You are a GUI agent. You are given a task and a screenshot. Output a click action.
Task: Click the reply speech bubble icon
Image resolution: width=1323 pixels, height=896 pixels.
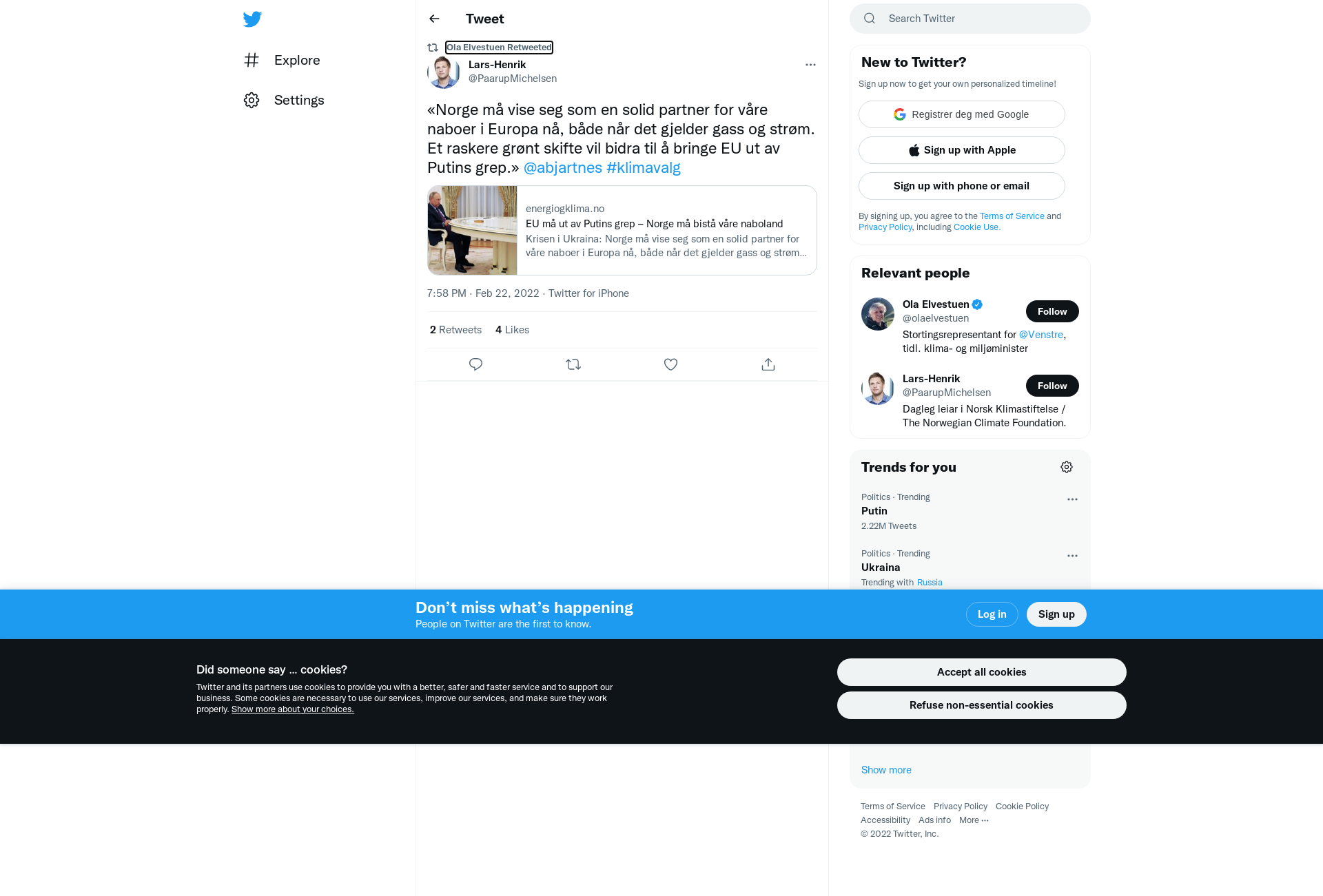[x=475, y=364]
